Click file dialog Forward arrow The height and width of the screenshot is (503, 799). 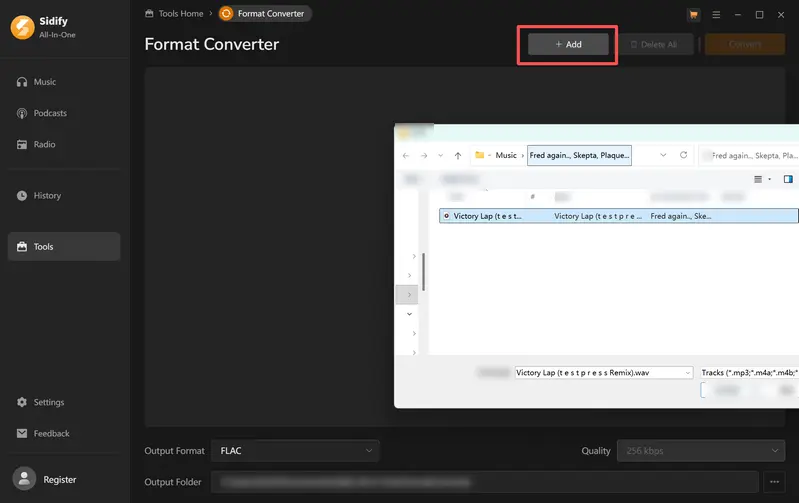[x=424, y=155]
